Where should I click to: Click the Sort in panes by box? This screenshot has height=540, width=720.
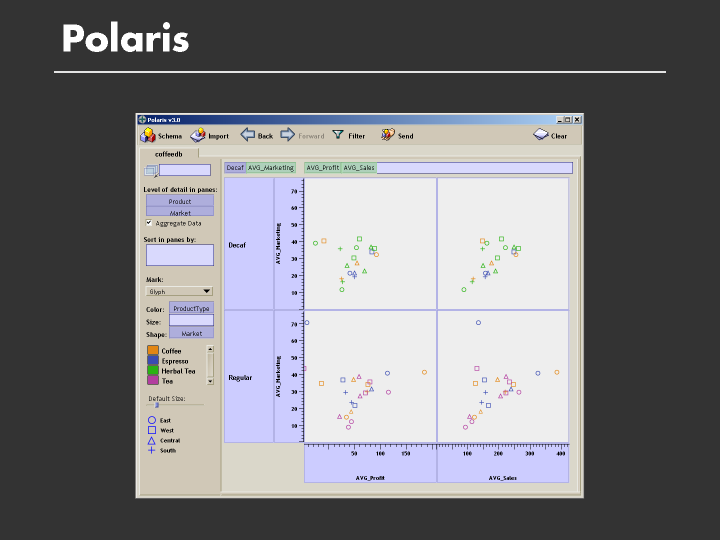pyautogui.click(x=180, y=255)
